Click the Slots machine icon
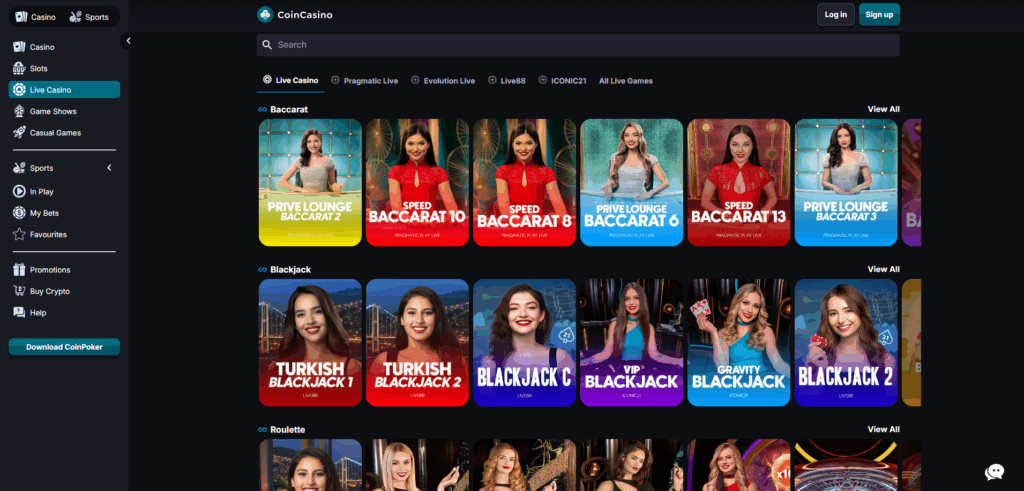Screen dimensions: 1024x491 (19, 69)
